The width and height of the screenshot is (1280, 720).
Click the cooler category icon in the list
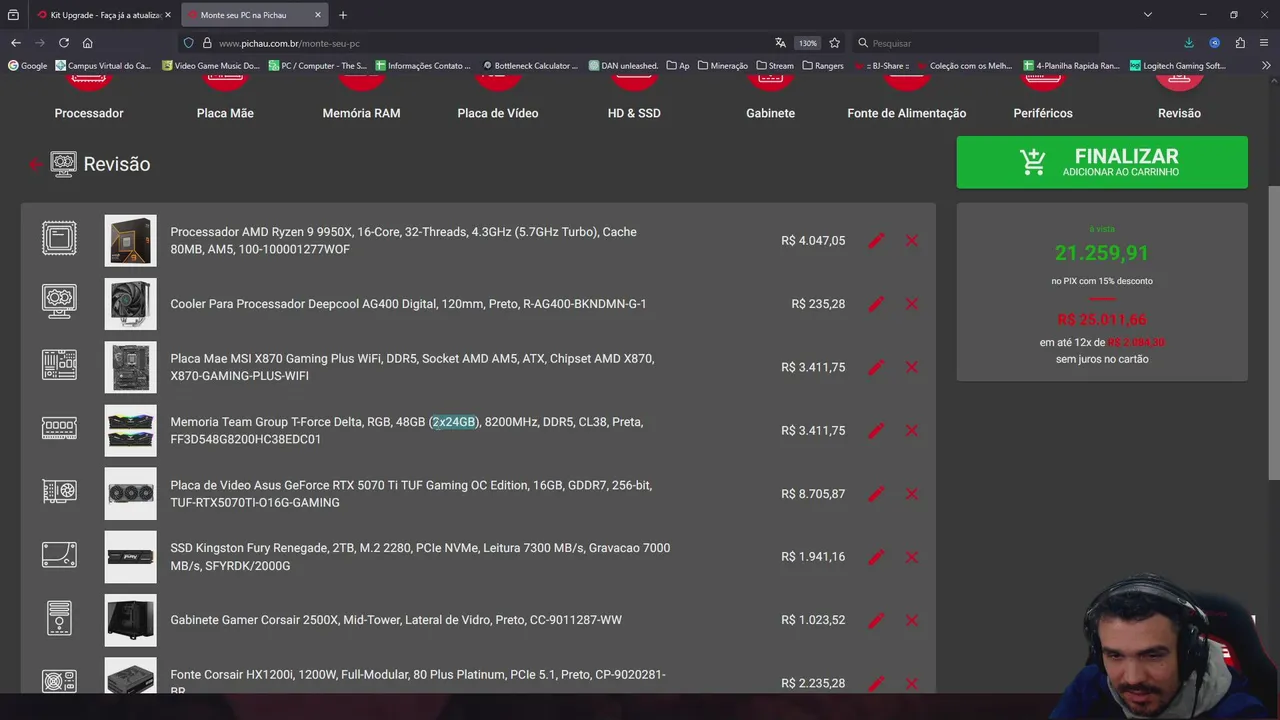[59, 302]
